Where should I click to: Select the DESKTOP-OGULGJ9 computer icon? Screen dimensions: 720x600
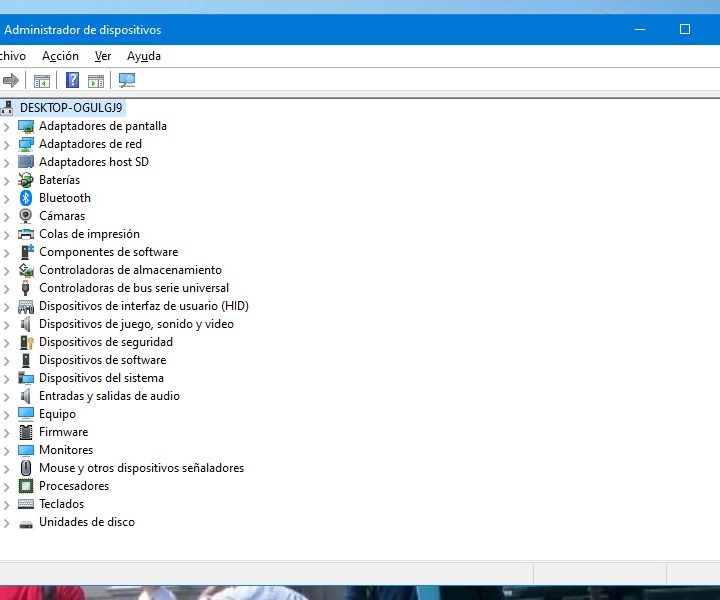point(6,108)
